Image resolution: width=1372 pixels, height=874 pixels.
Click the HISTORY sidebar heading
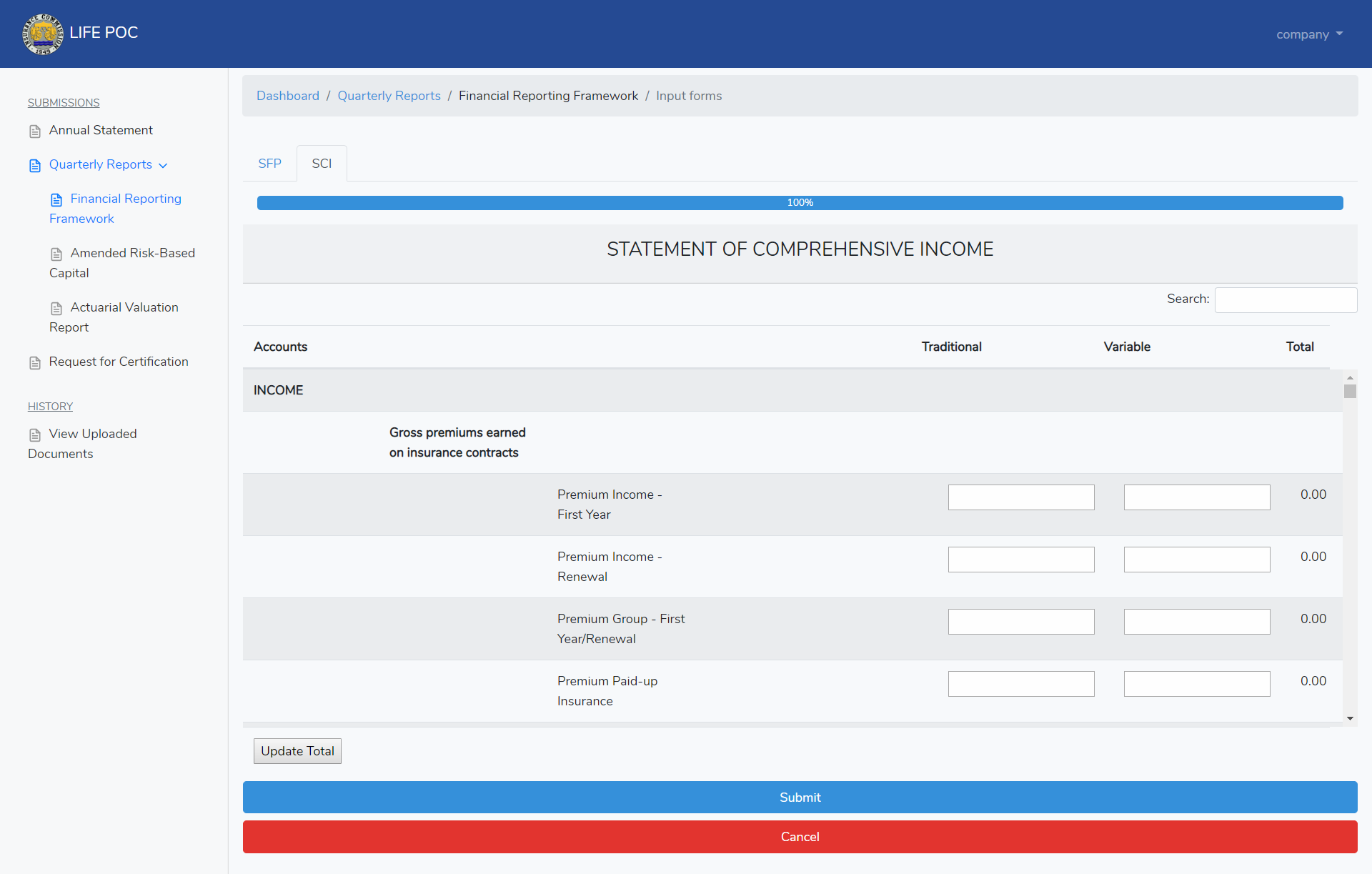50,407
